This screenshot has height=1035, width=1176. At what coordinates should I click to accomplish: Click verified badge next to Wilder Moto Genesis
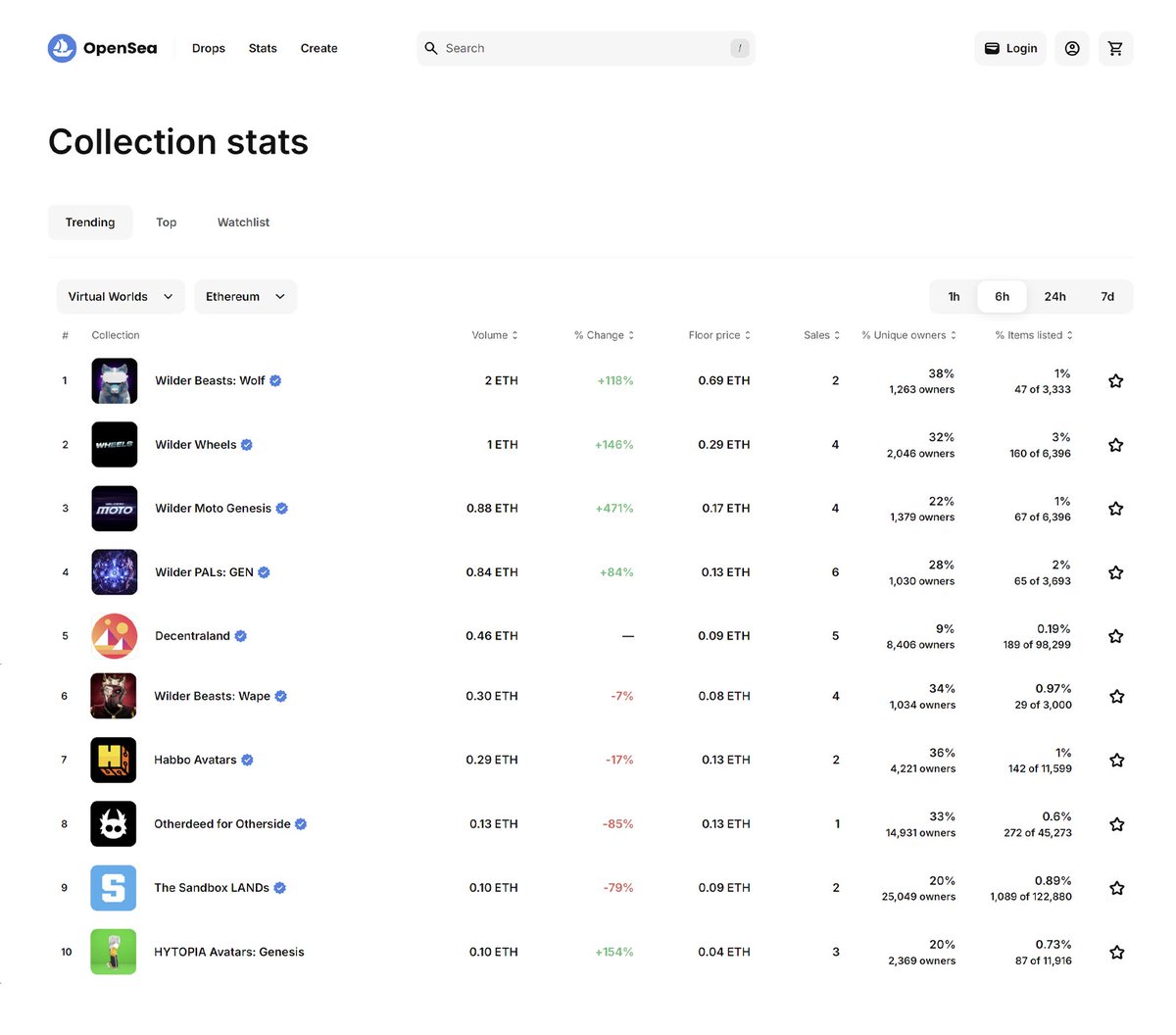pyautogui.click(x=282, y=509)
